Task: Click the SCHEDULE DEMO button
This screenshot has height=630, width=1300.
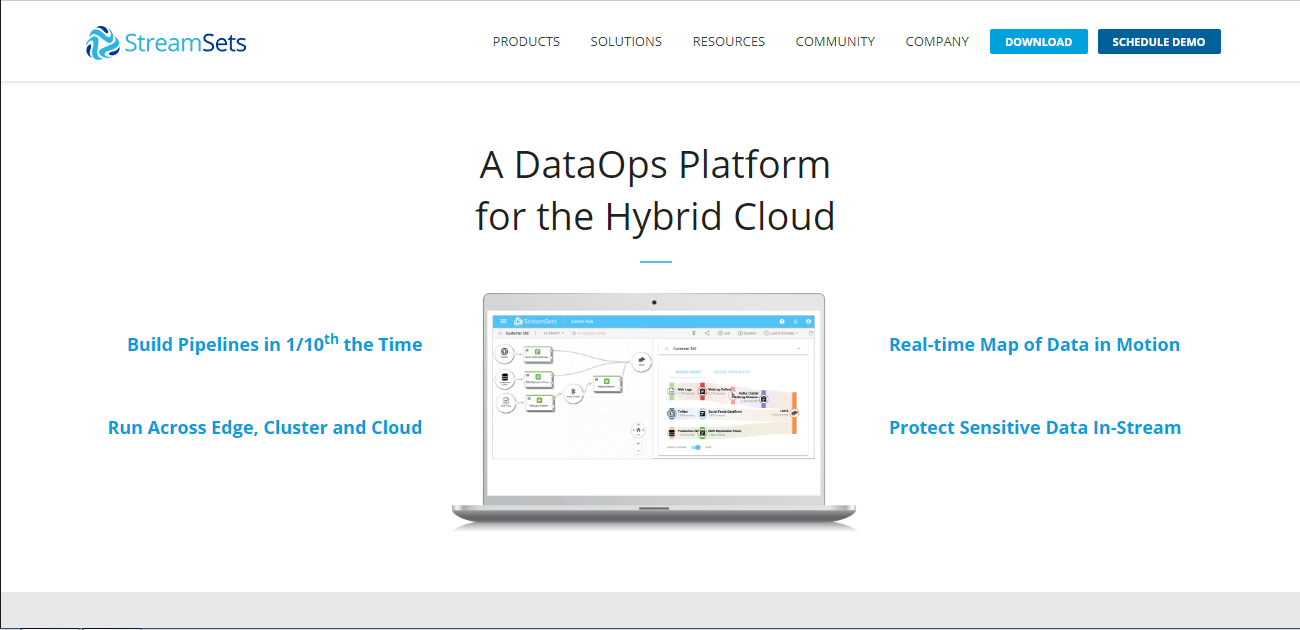Action: click(x=1159, y=42)
